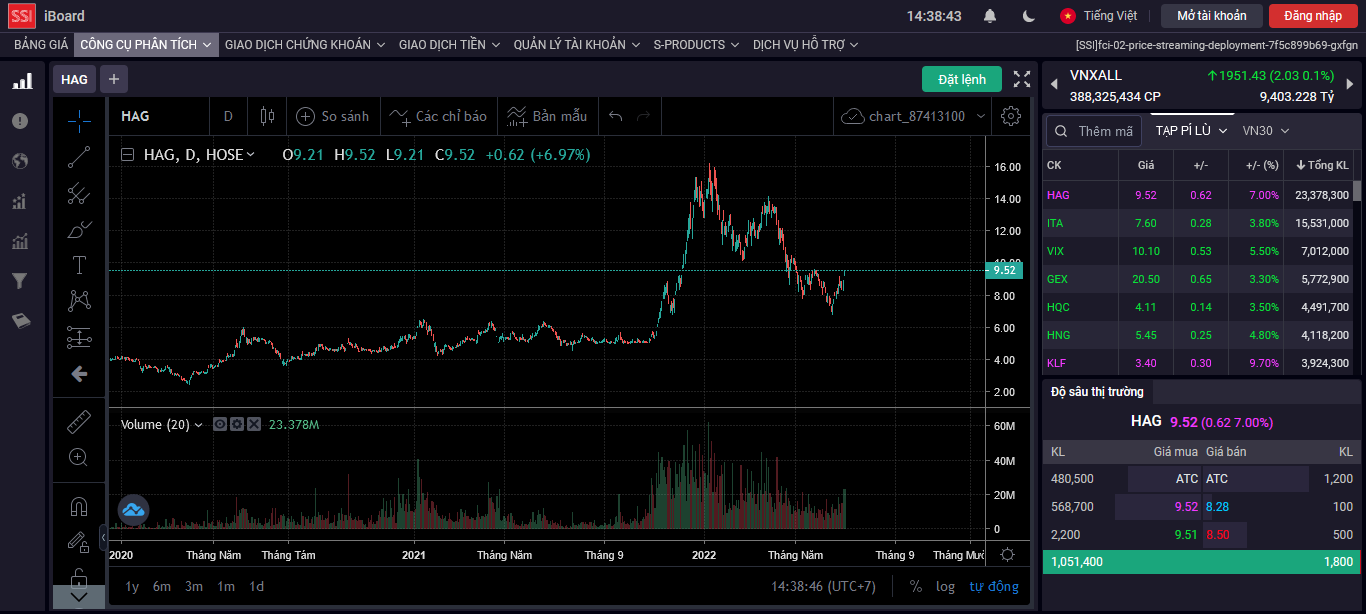Open Các chỉ báo indicators
Image resolution: width=1366 pixels, height=614 pixels.
coord(438,116)
